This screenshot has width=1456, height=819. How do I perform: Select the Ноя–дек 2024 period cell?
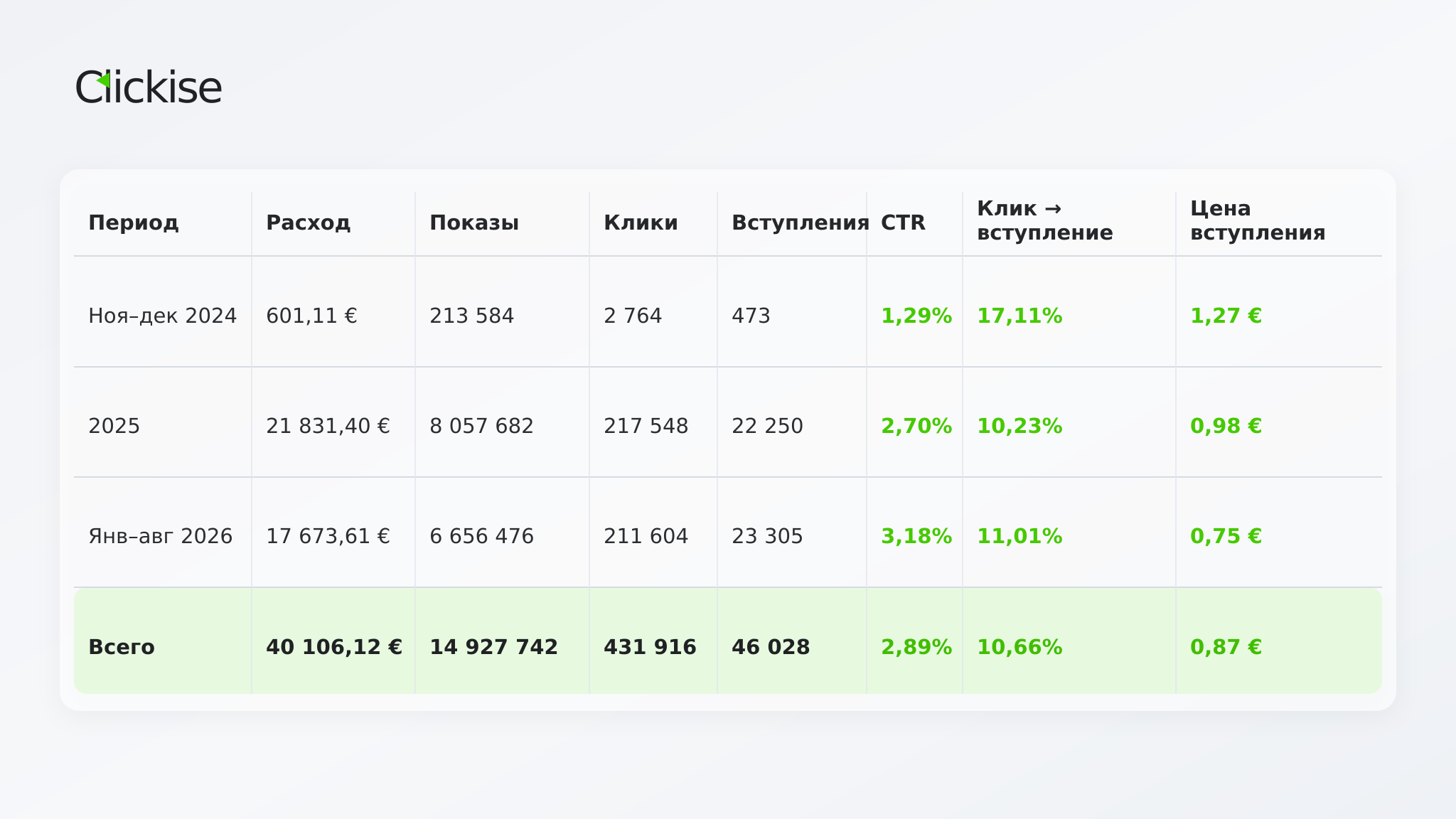click(x=162, y=316)
